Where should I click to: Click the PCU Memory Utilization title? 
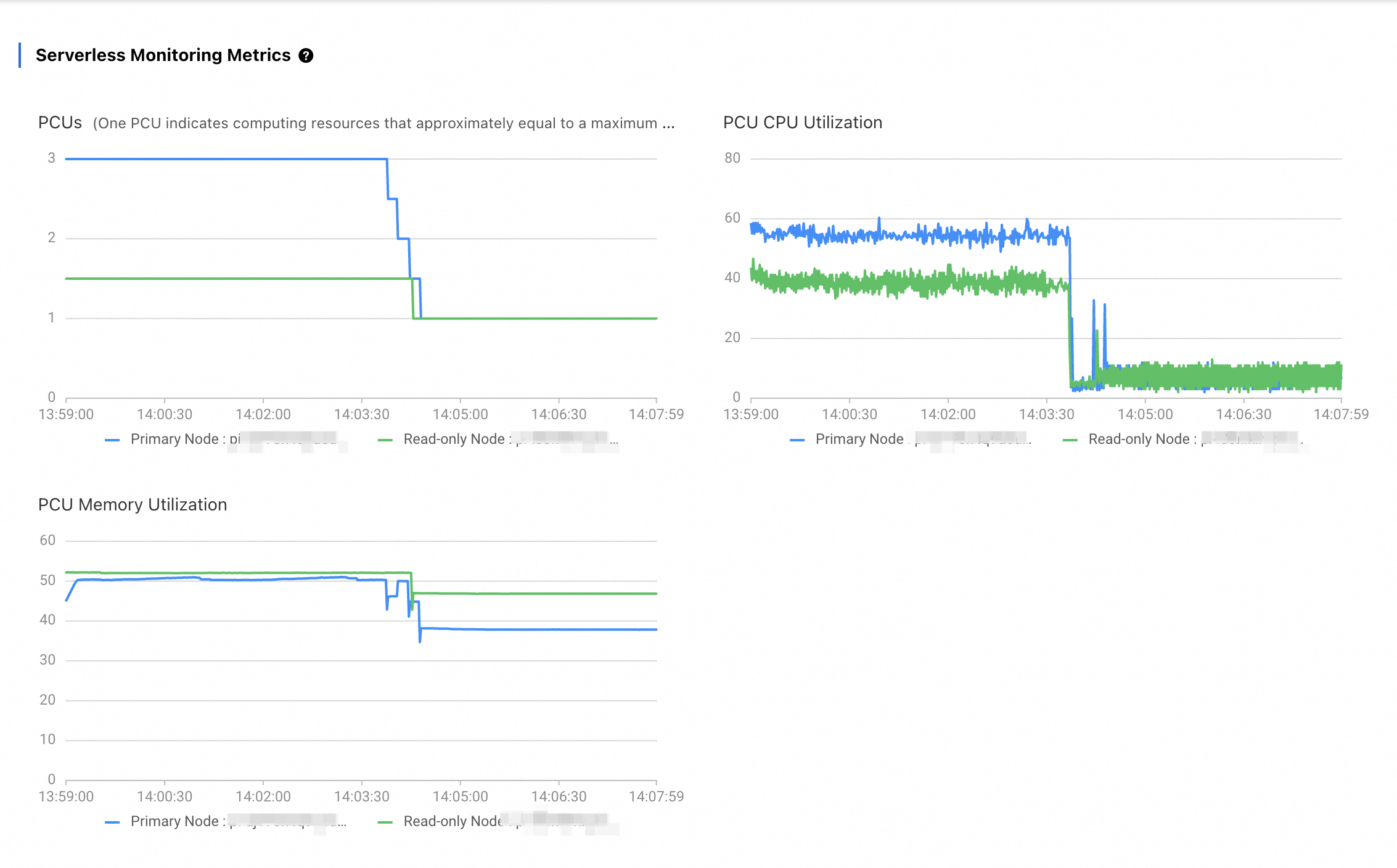[x=133, y=505]
